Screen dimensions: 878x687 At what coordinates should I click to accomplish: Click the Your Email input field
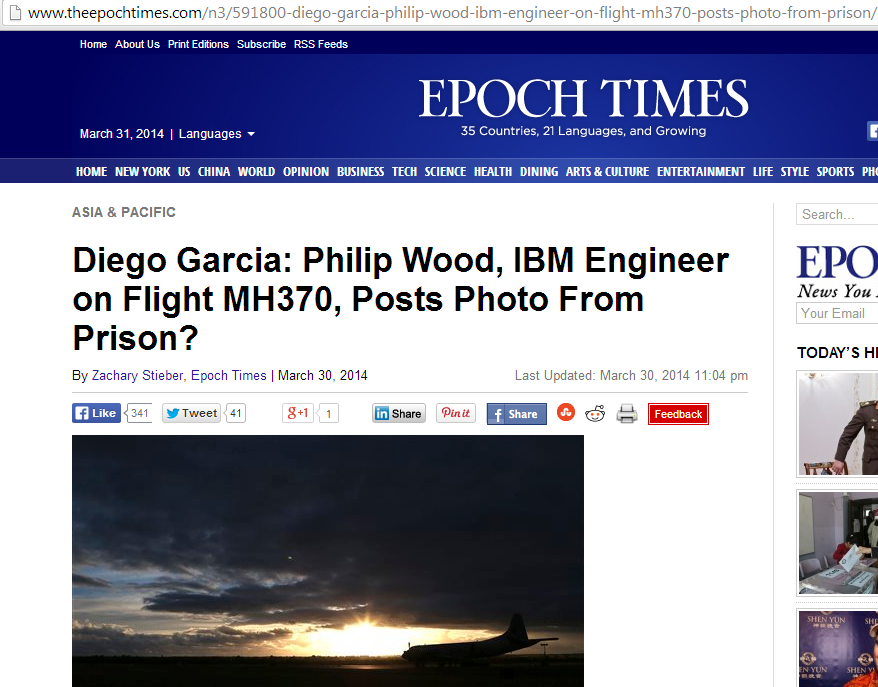pyautogui.click(x=837, y=314)
